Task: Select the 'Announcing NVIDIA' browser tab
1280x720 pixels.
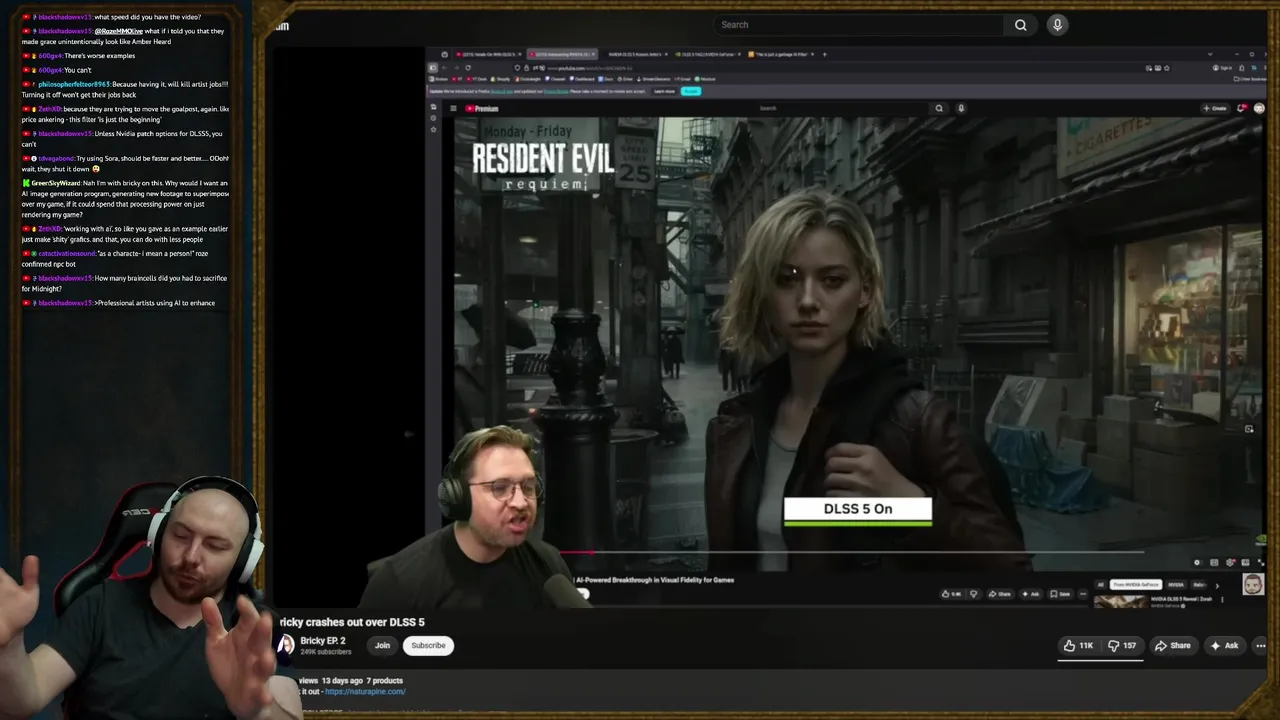Action: [x=562, y=54]
